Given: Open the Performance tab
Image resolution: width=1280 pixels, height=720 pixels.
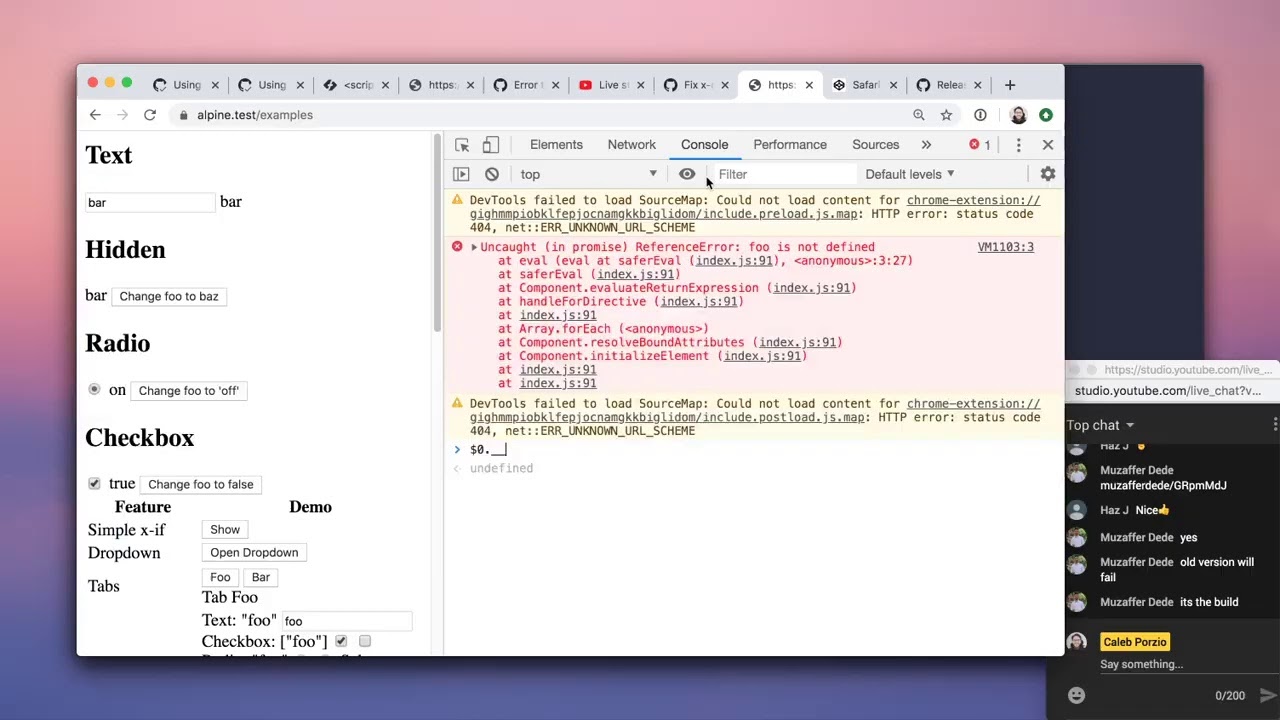Looking at the screenshot, I should (790, 145).
